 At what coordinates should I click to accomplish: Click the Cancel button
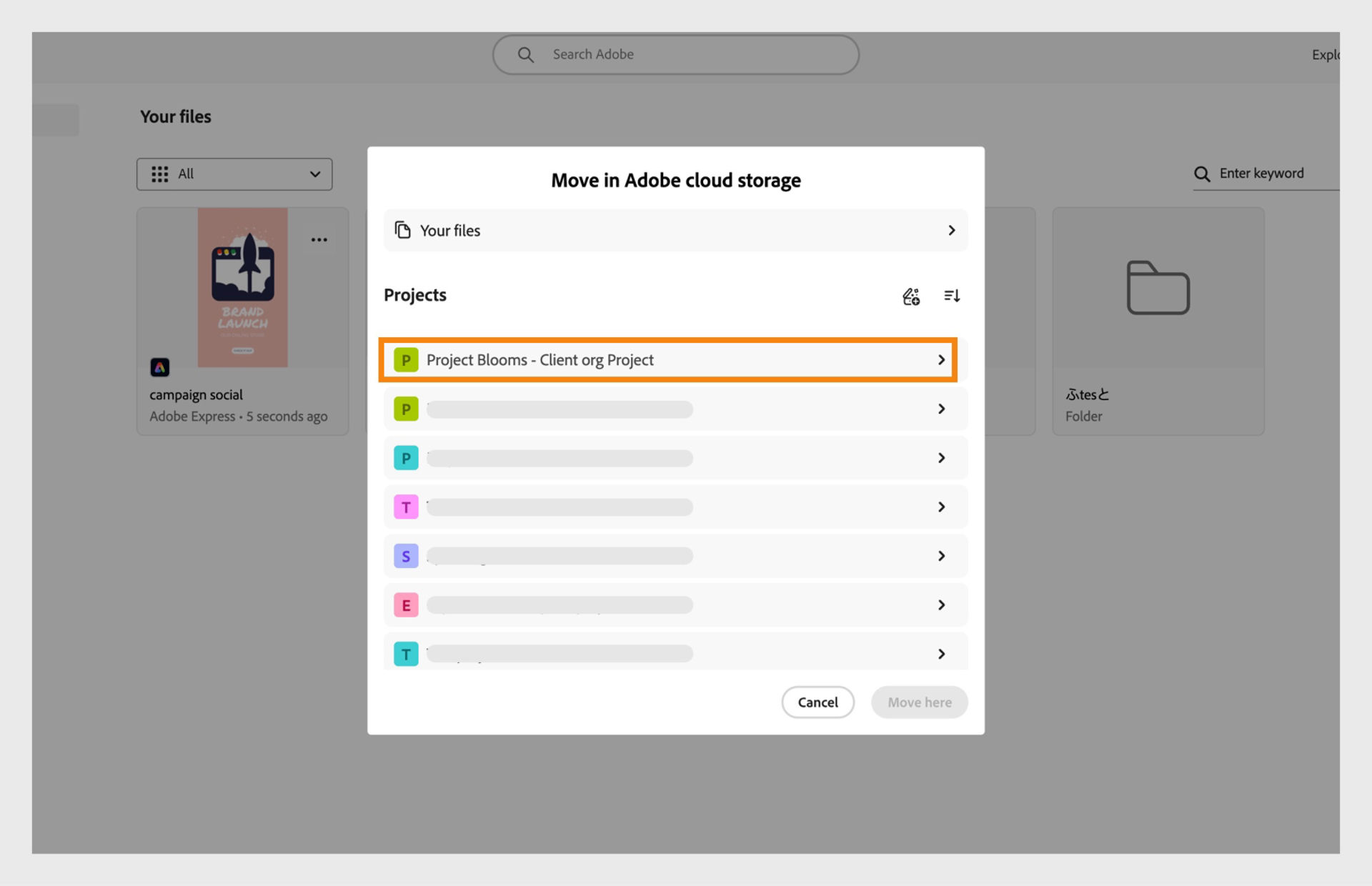(817, 702)
